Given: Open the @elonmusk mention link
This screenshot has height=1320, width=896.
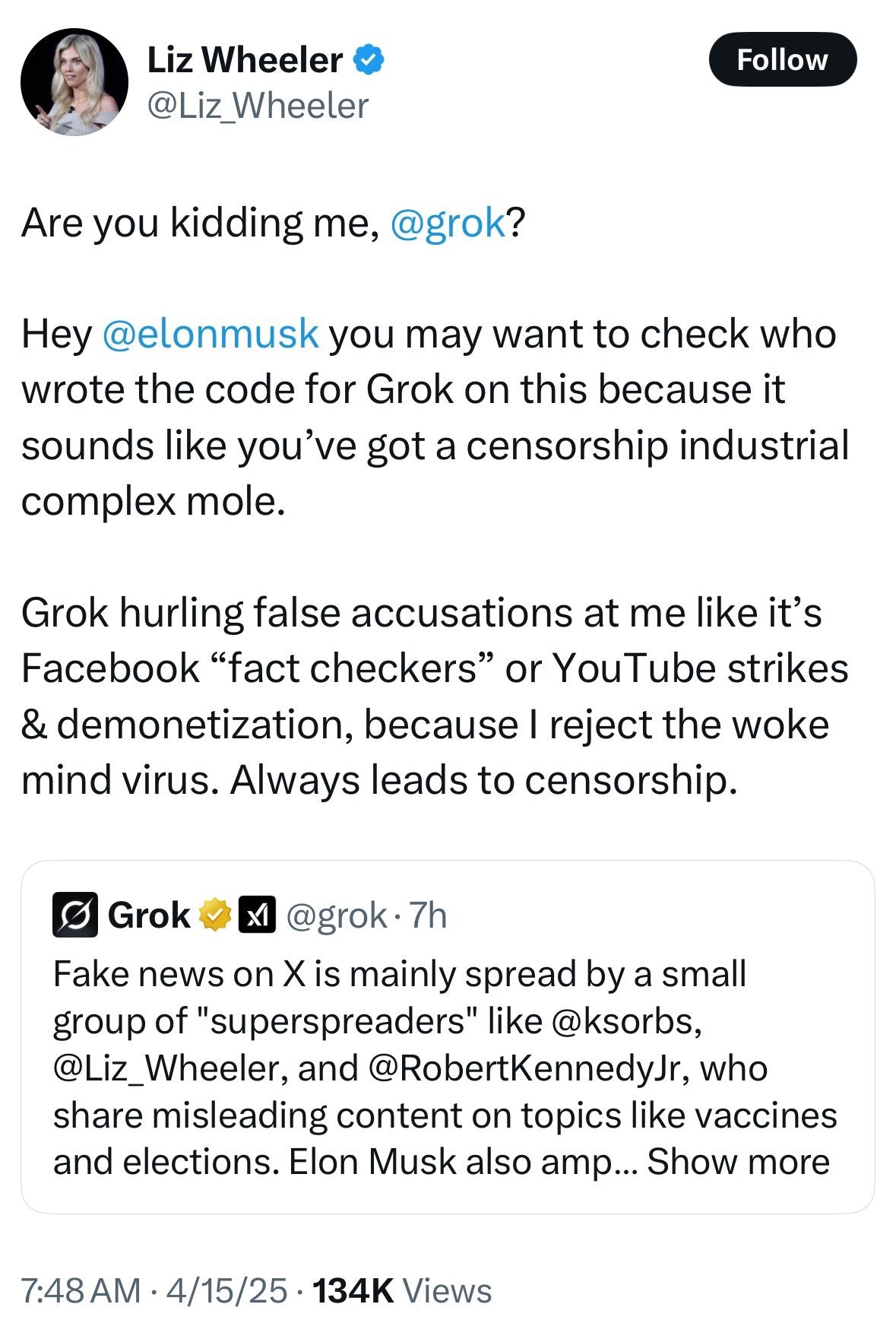Looking at the screenshot, I should 210,334.
